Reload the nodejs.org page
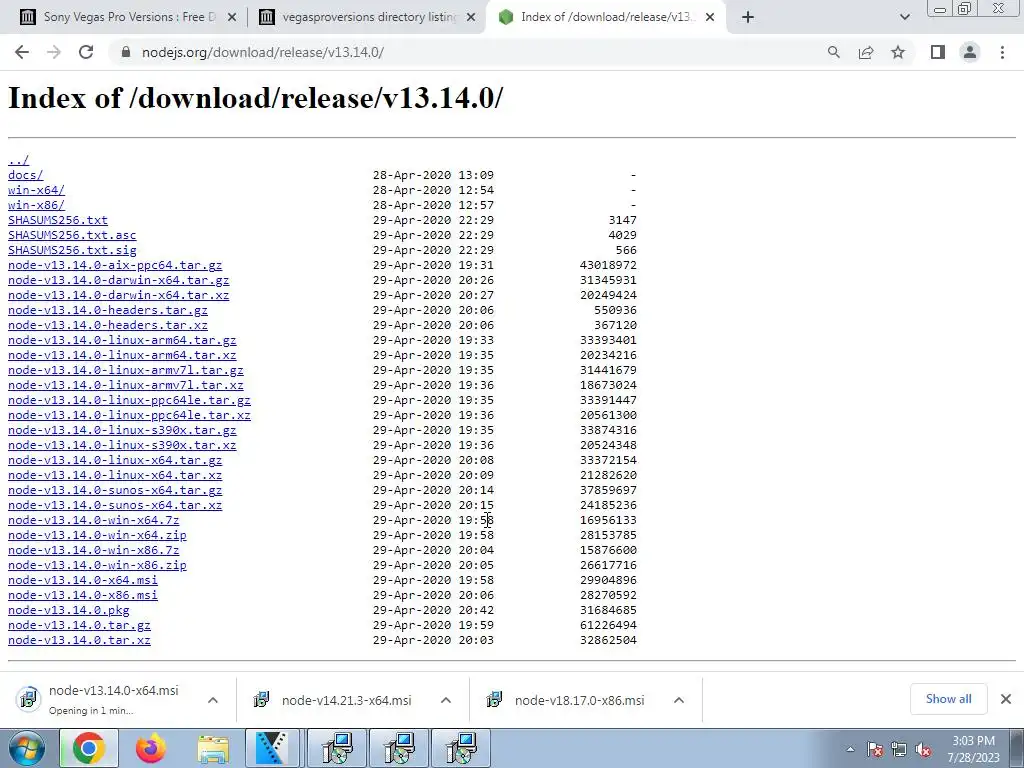The width and height of the screenshot is (1024, 768). [86, 52]
